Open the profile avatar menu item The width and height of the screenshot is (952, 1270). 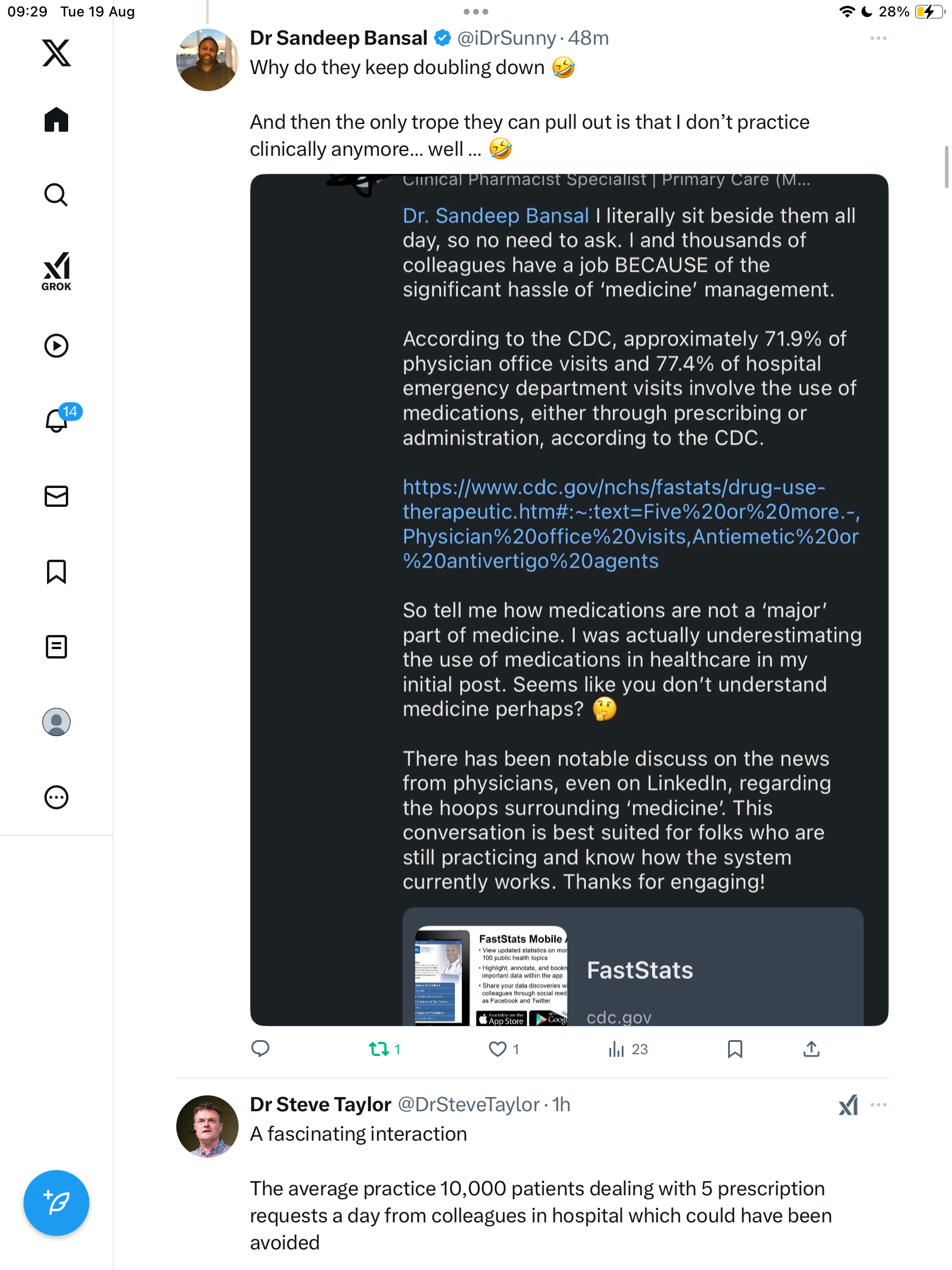pos(56,722)
